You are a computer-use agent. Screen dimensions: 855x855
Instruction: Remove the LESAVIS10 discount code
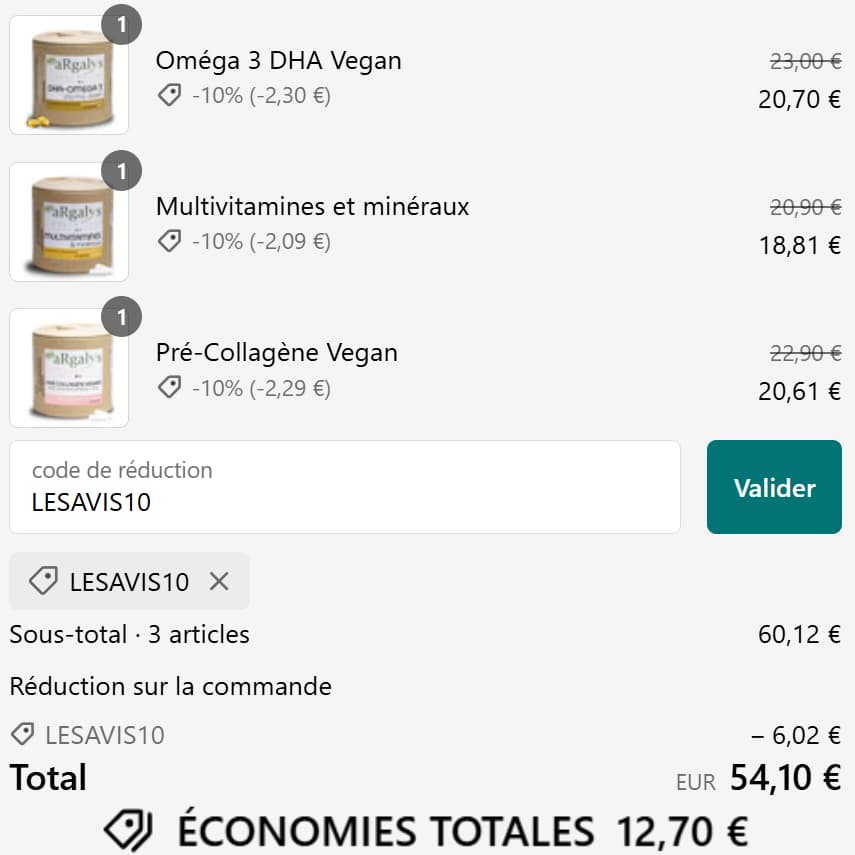tap(219, 581)
